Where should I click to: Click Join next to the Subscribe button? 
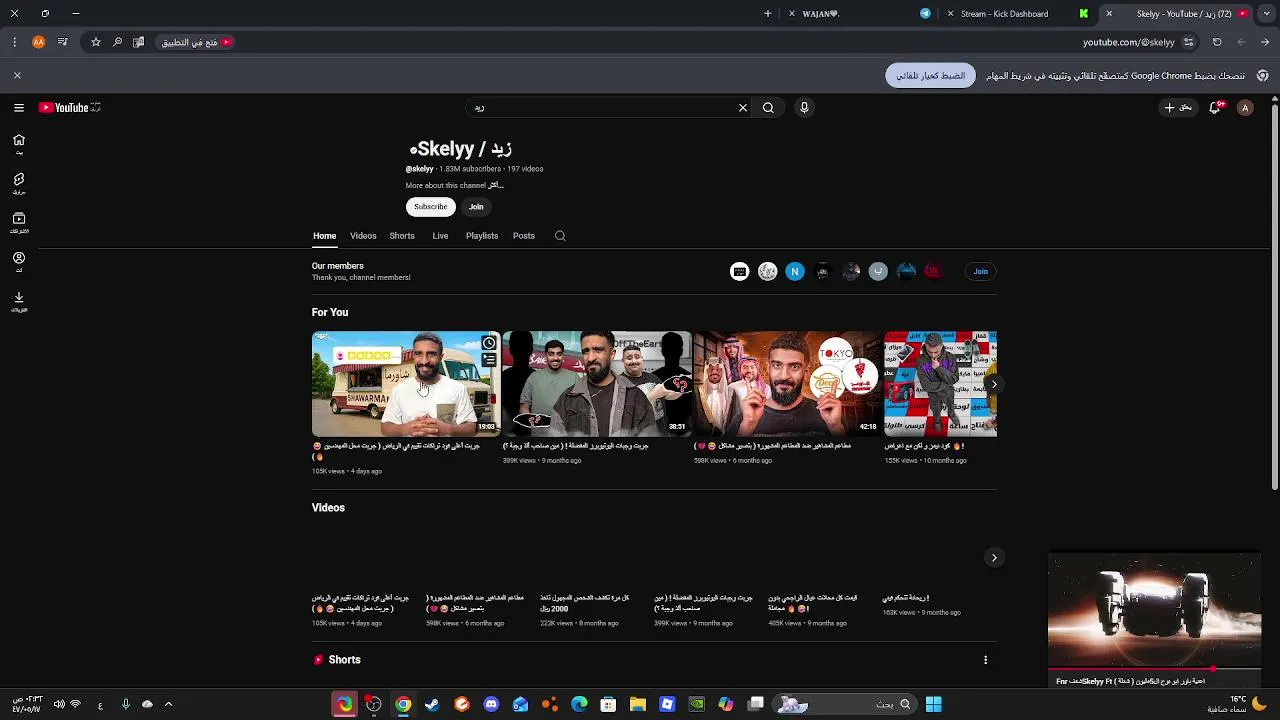(x=476, y=207)
